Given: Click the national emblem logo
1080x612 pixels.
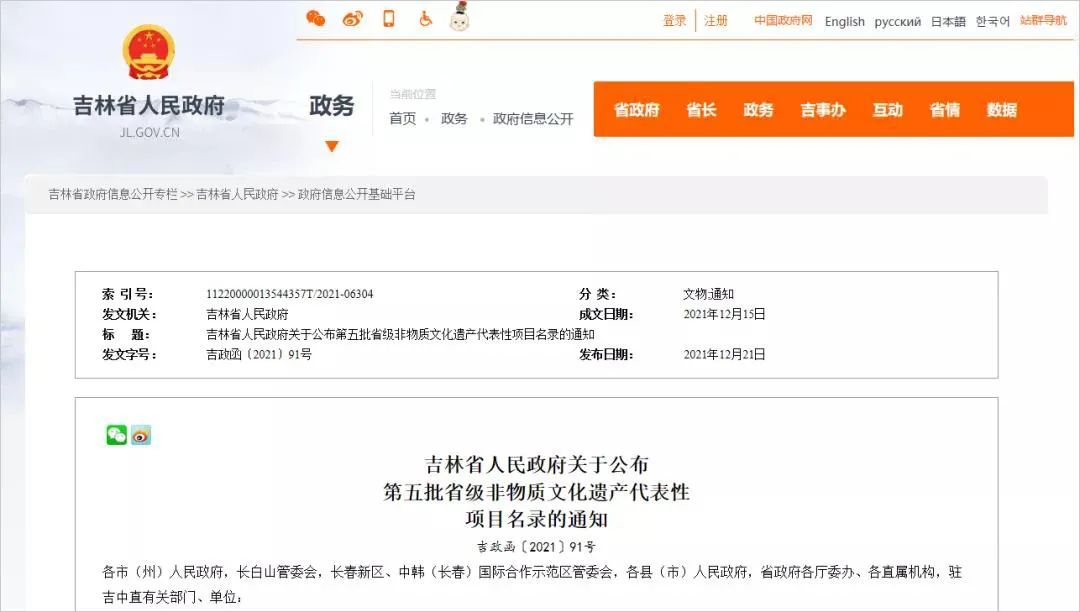Looking at the screenshot, I should [148, 54].
